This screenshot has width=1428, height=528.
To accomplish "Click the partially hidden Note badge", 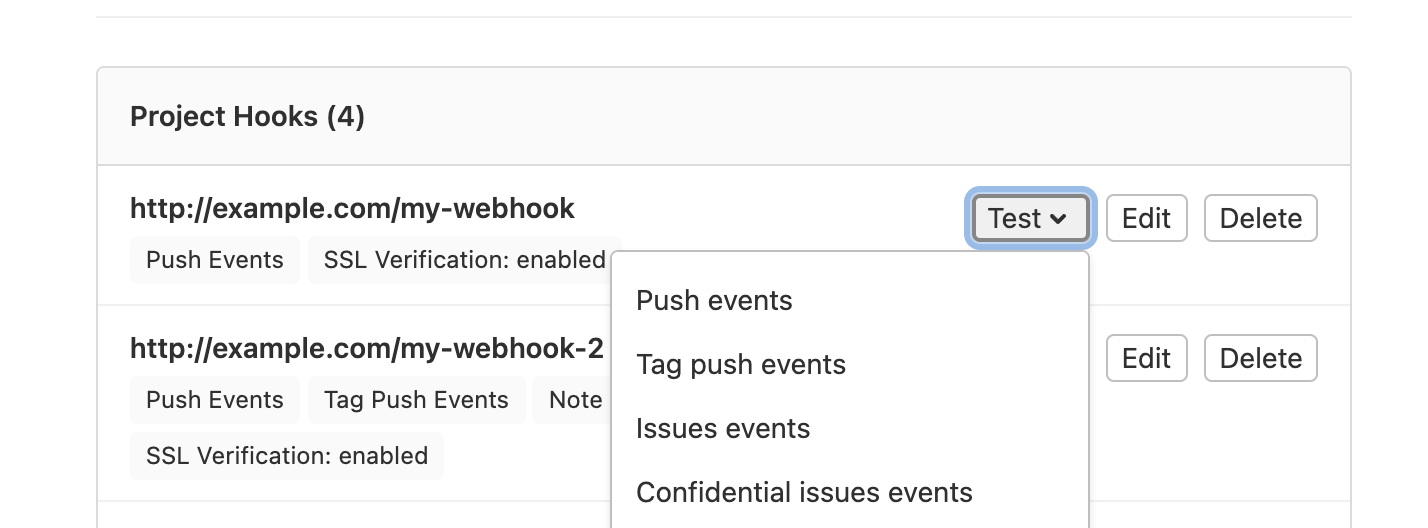I will click(x=575, y=400).
